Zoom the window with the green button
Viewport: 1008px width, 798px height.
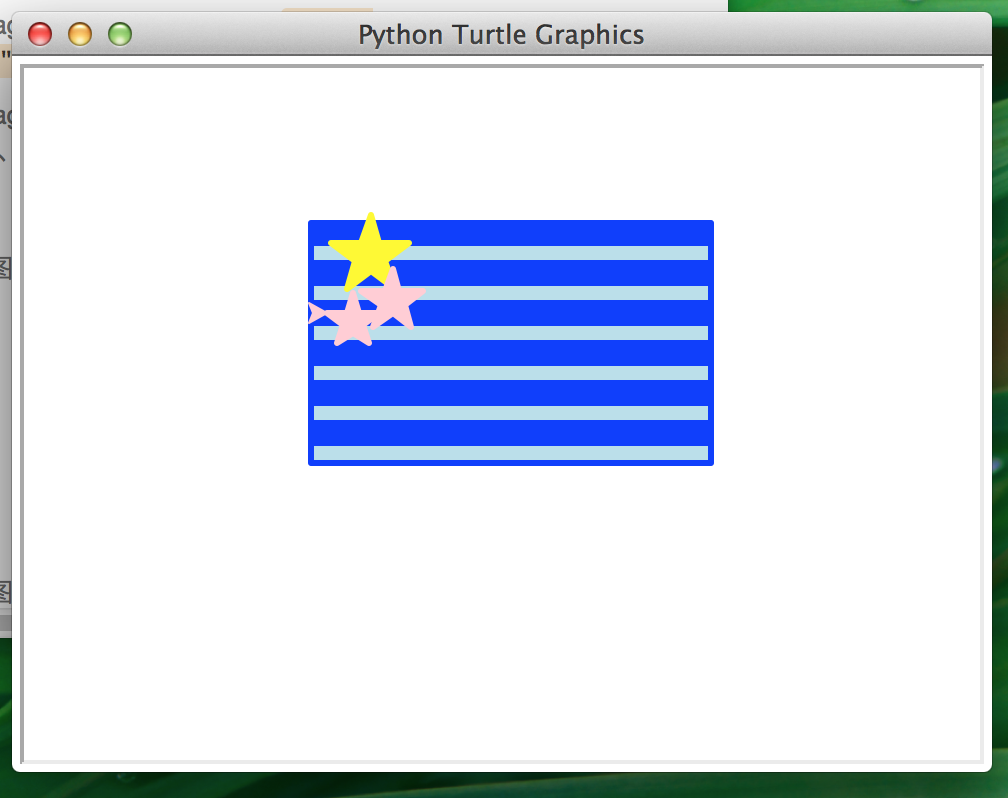pos(120,35)
